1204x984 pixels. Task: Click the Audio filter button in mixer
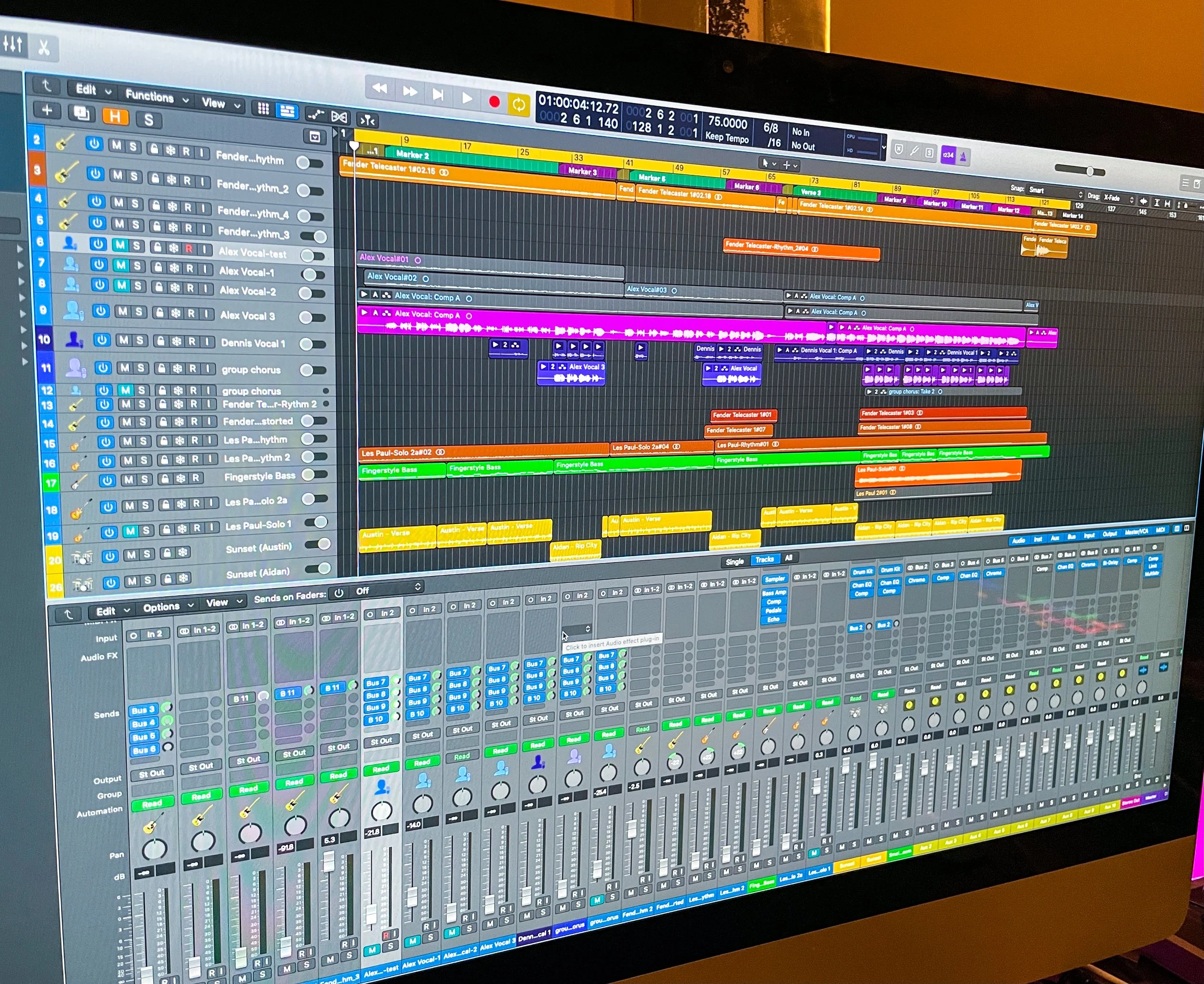1018,540
